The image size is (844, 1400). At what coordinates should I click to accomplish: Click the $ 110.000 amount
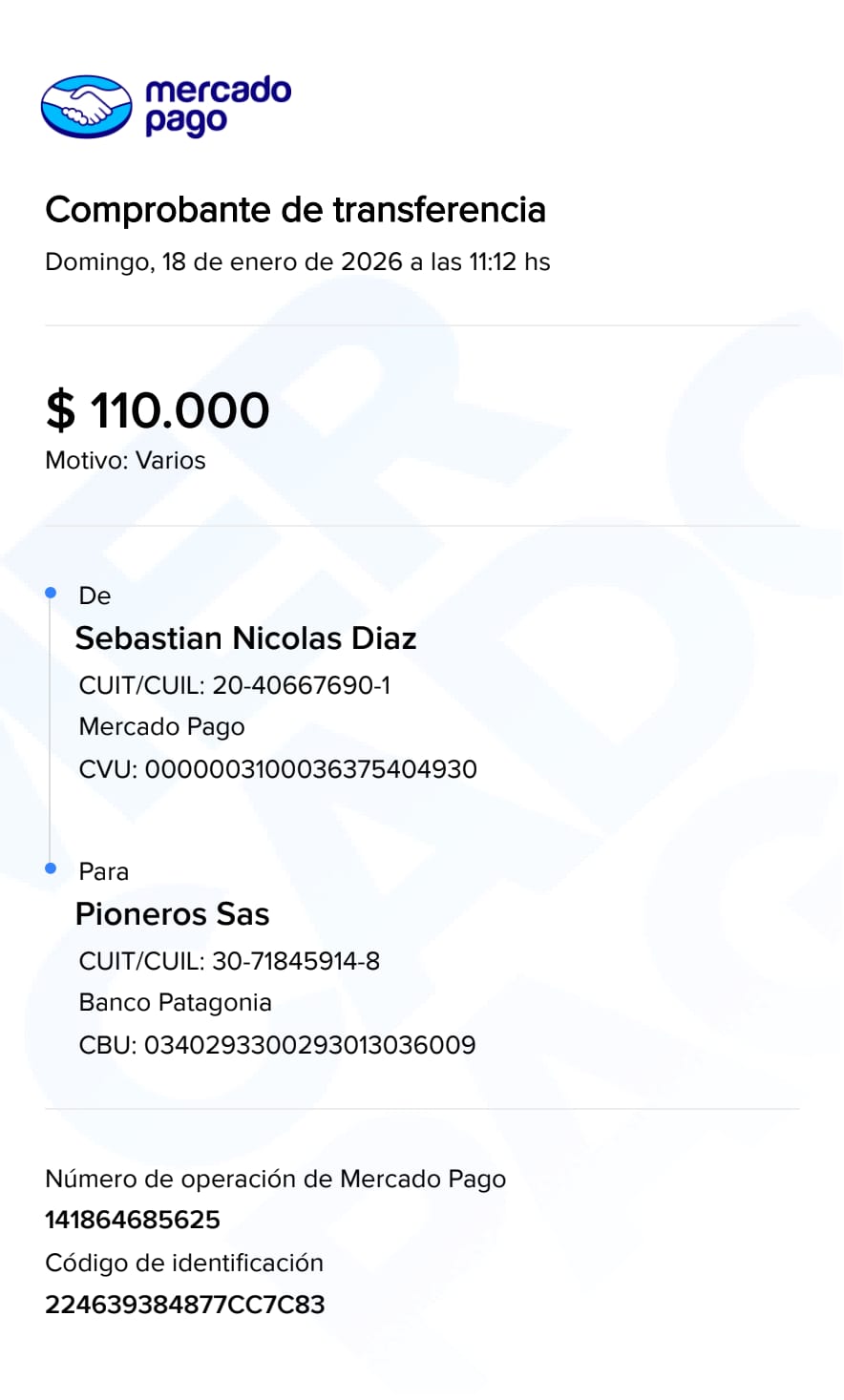(x=158, y=410)
